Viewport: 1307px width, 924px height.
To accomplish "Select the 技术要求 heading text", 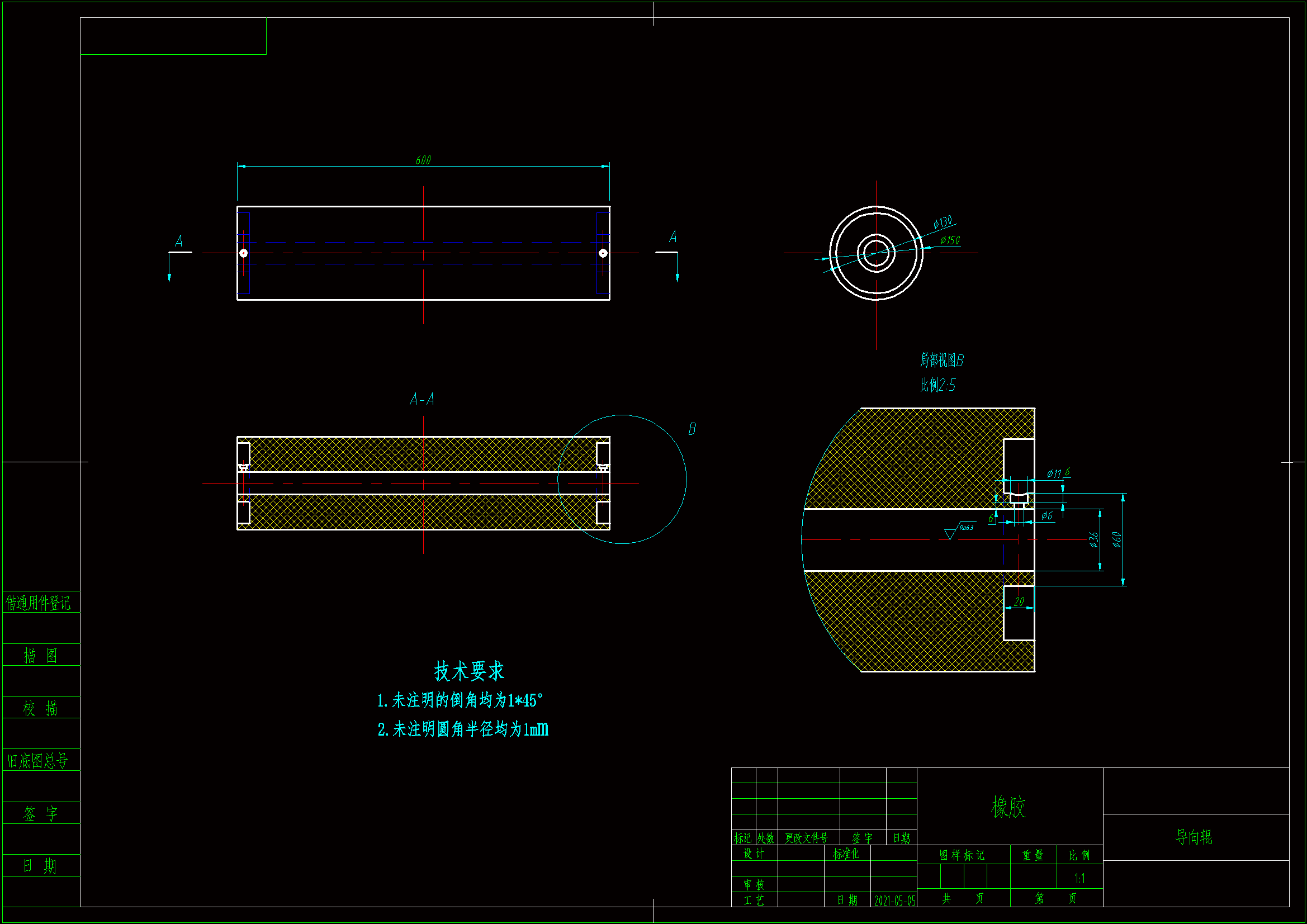I will pos(469,671).
